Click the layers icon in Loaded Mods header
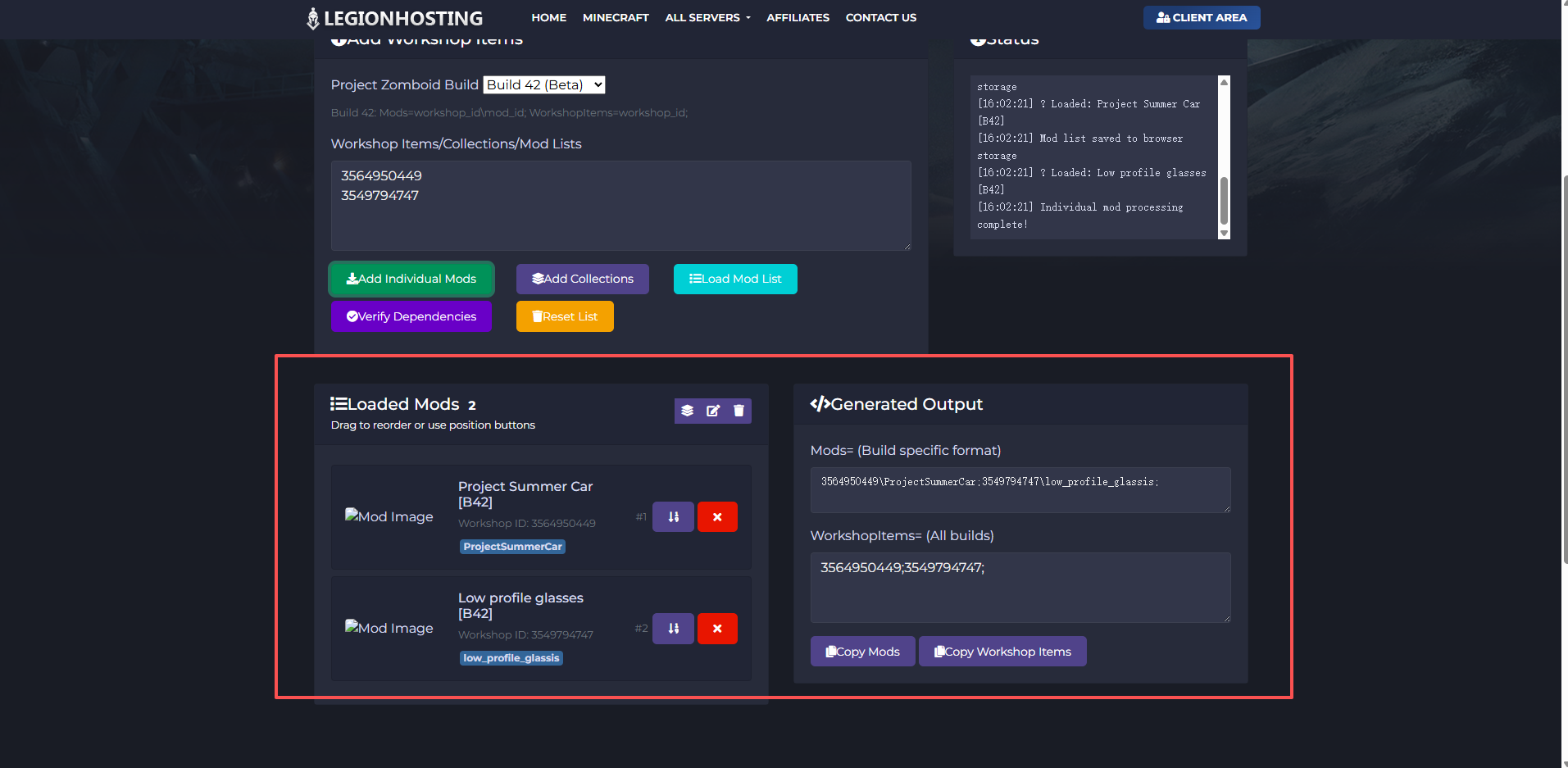The height and width of the screenshot is (768, 1568). coord(688,411)
